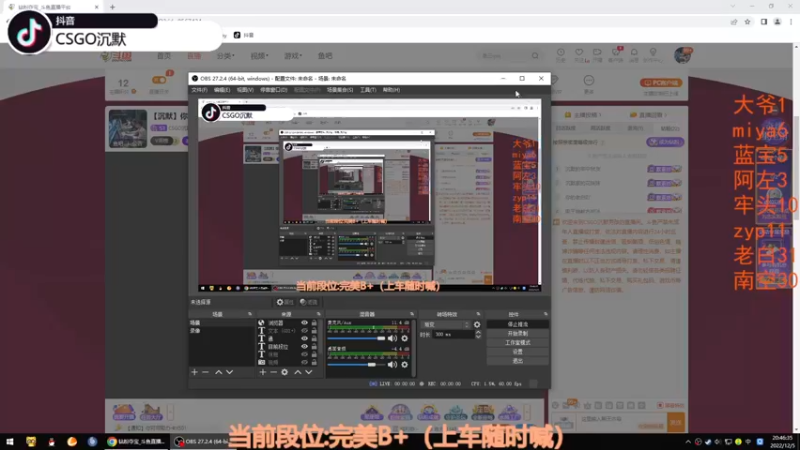The image size is (800, 450).
Task: Mute the 桌面音频 channel speaker icon
Action: tap(392, 365)
